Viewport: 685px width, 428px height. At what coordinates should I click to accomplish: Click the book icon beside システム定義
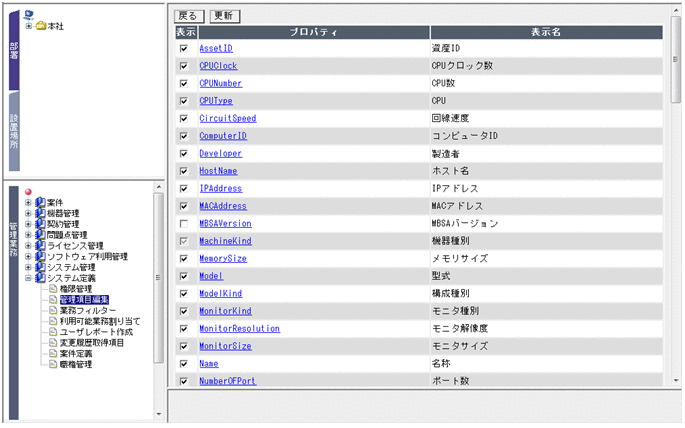(x=40, y=278)
